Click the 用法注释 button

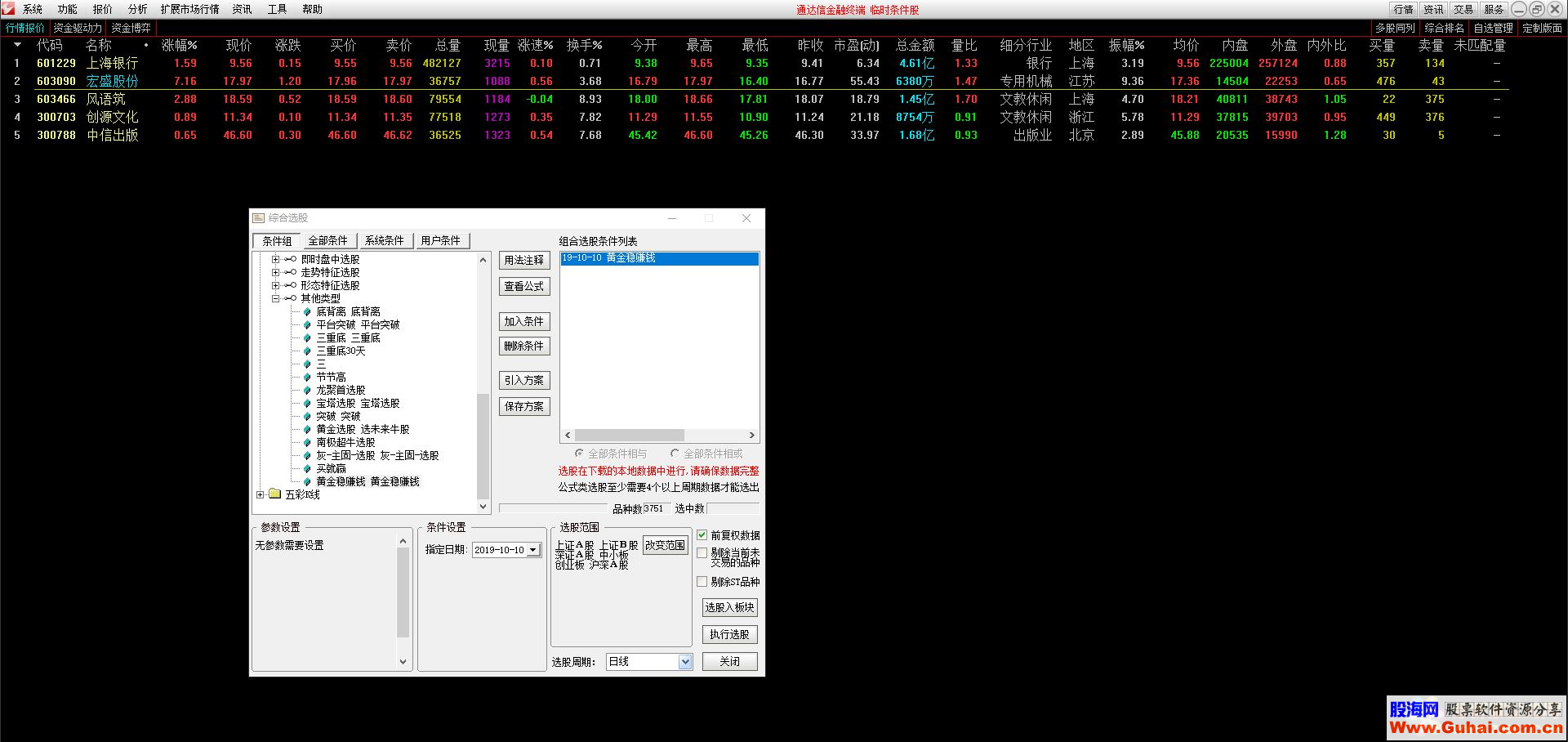tap(524, 261)
